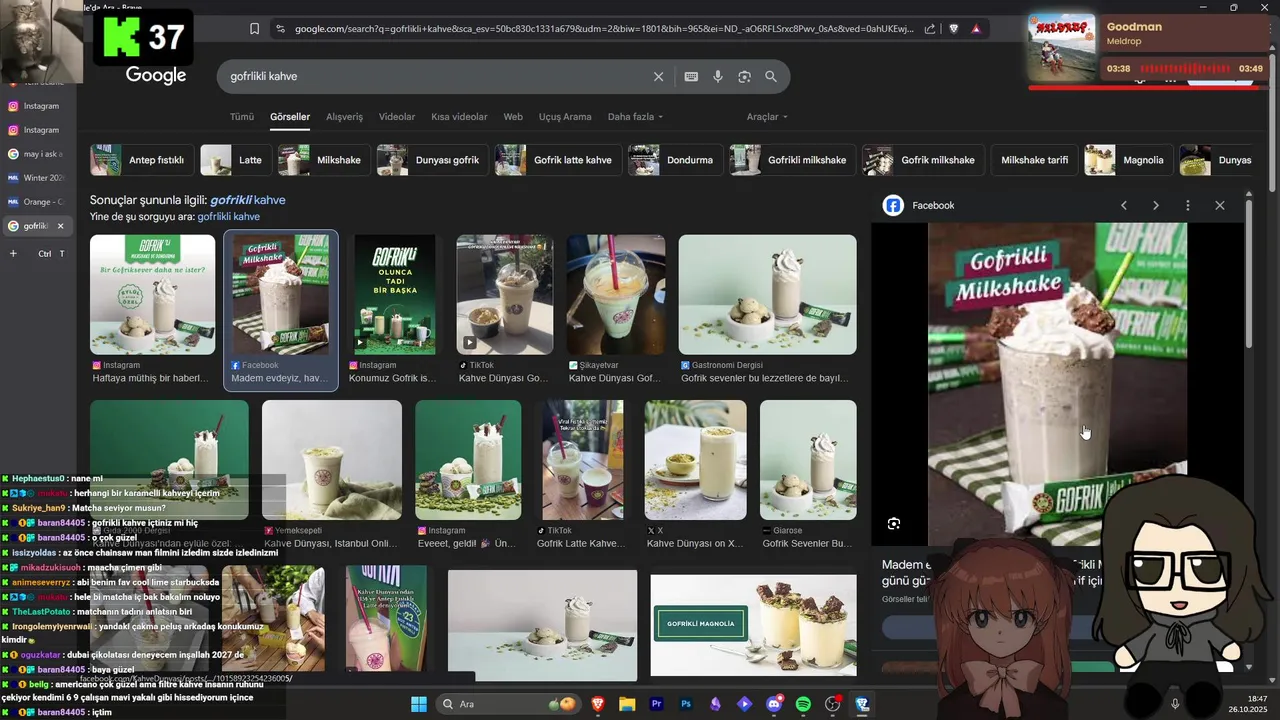Image resolution: width=1280 pixels, height=720 pixels.
Task: Open three-dot options in the preview panel
Action: click(1188, 205)
